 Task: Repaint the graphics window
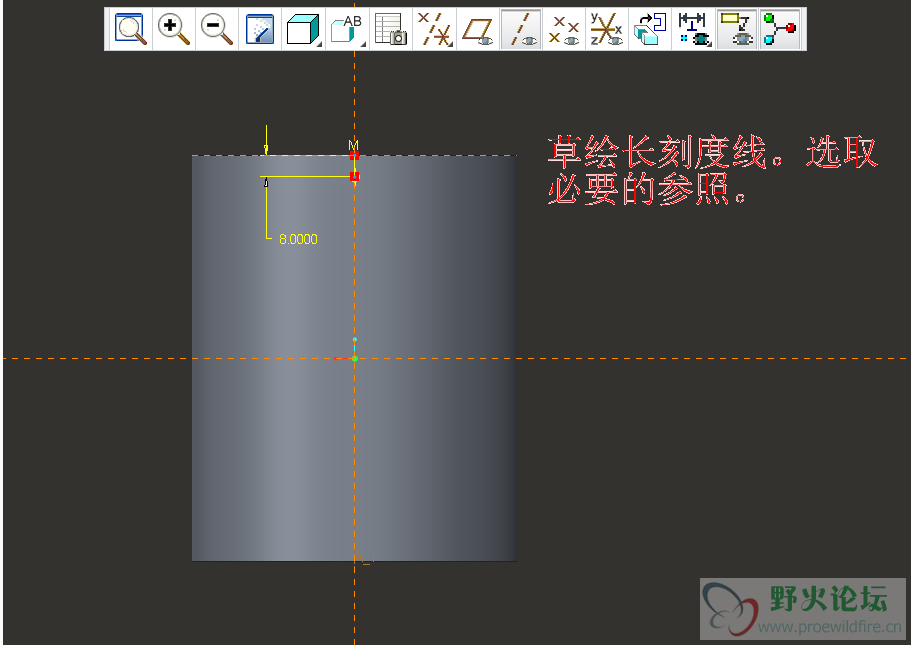tap(260, 29)
